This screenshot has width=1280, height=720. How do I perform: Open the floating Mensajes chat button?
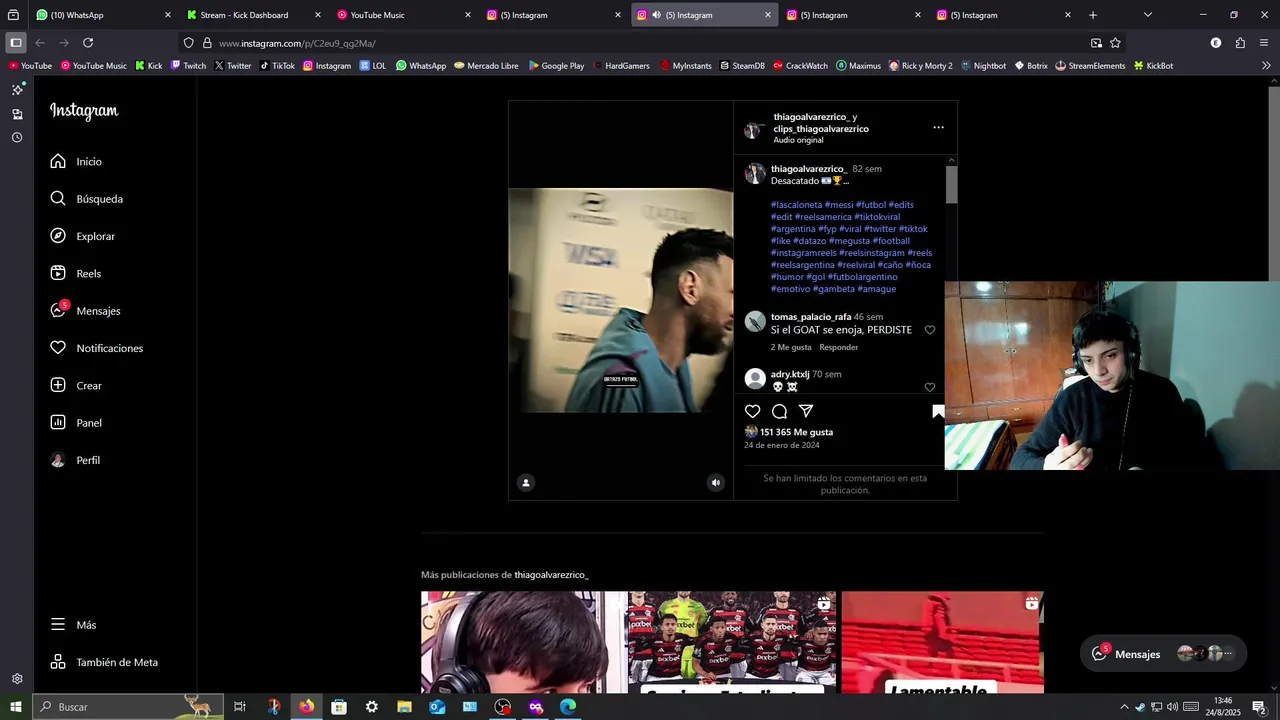click(x=1163, y=654)
